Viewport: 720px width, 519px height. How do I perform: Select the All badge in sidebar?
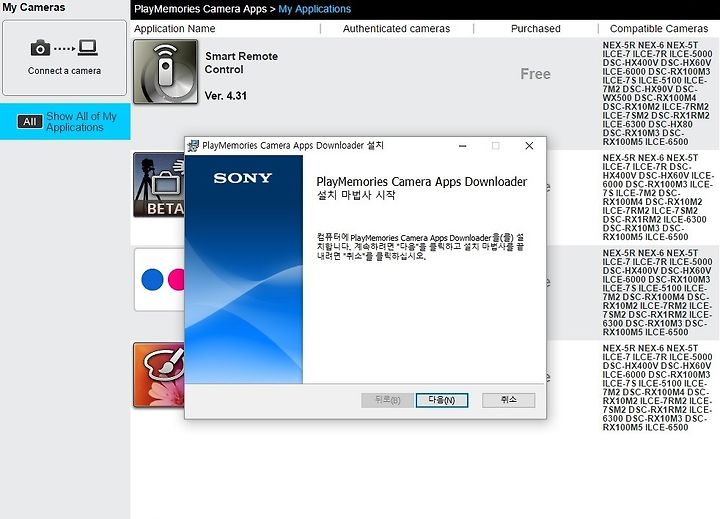30,122
